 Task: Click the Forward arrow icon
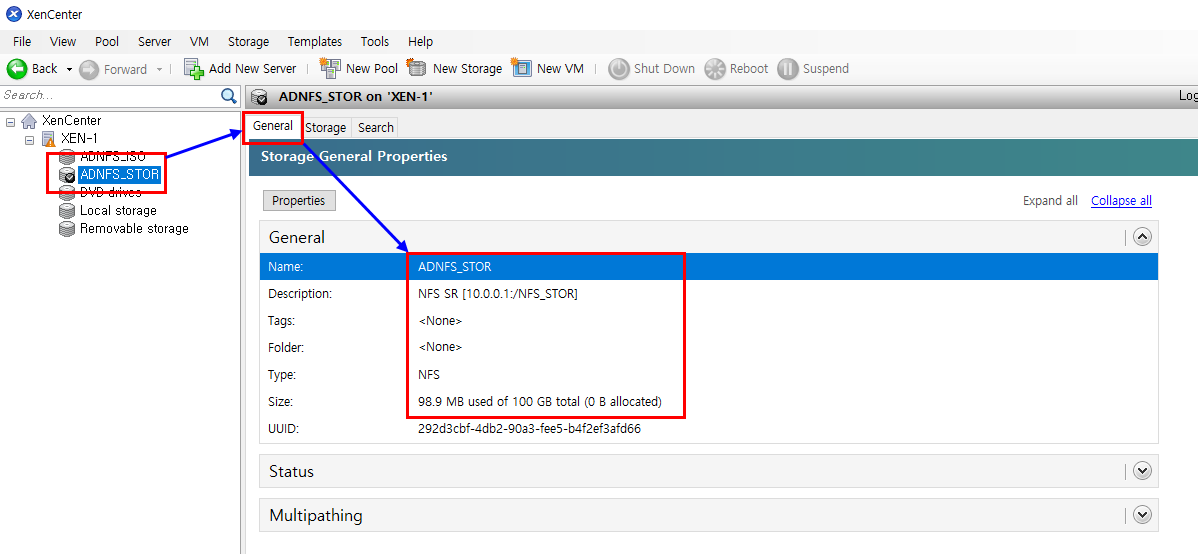tap(89, 69)
